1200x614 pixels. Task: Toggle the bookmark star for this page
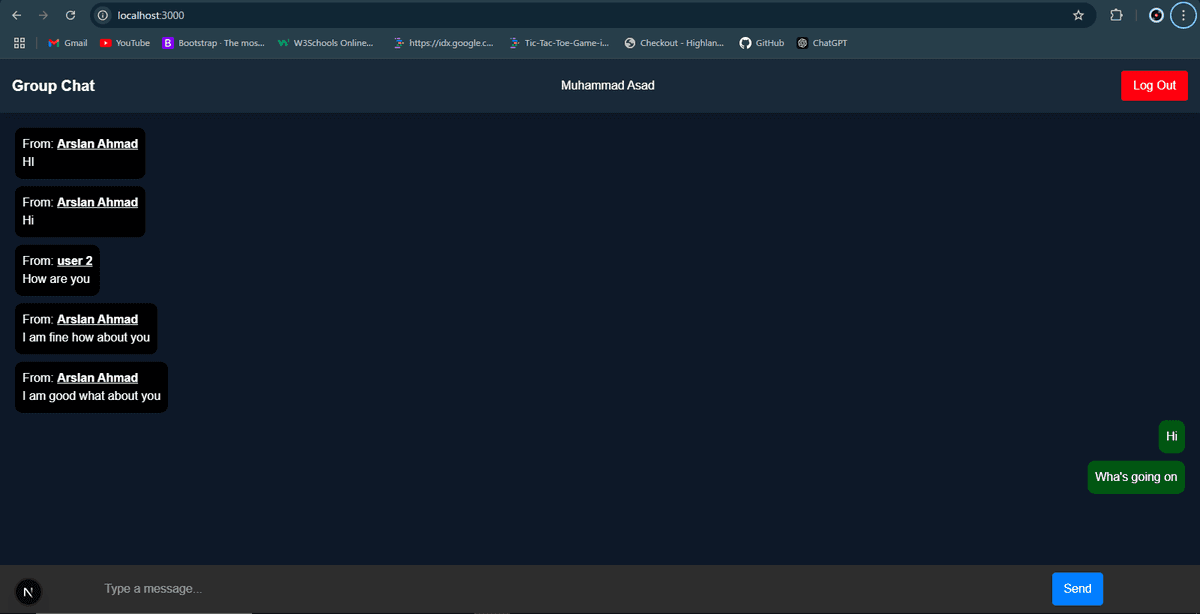1077,15
